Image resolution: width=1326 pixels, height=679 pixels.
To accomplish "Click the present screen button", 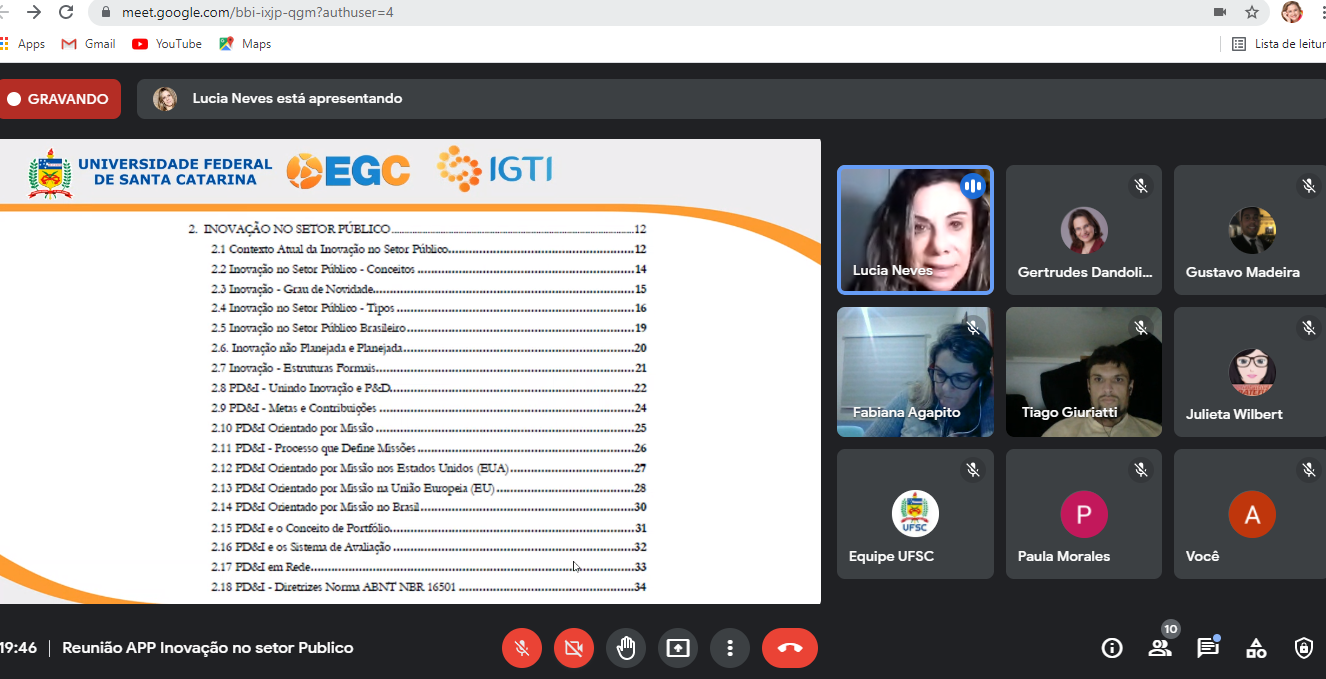I will [x=678, y=648].
